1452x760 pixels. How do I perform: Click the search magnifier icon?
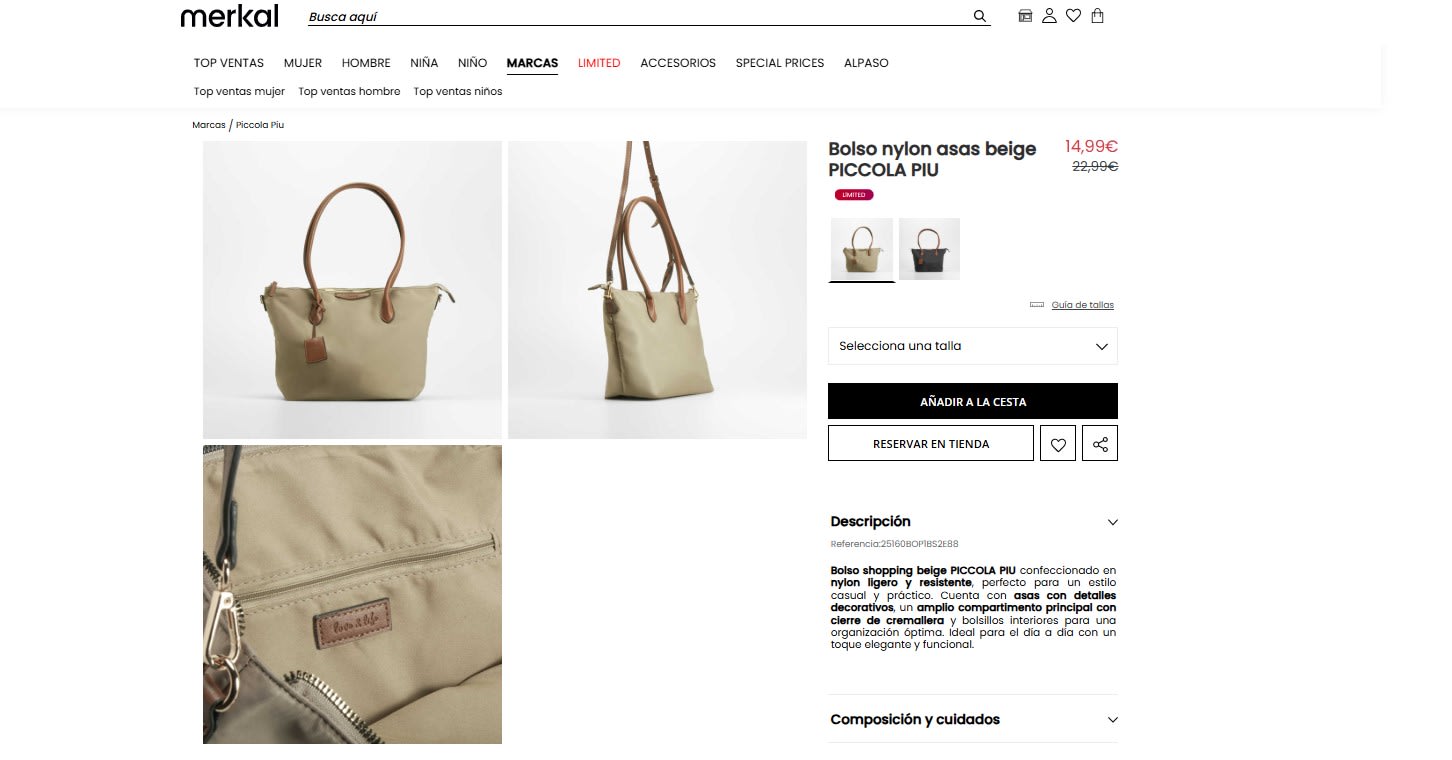(x=980, y=16)
